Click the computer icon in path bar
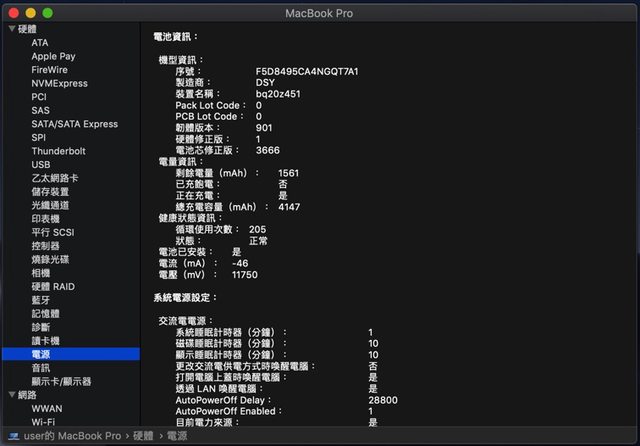 pyautogui.click(x=13, y=436)
